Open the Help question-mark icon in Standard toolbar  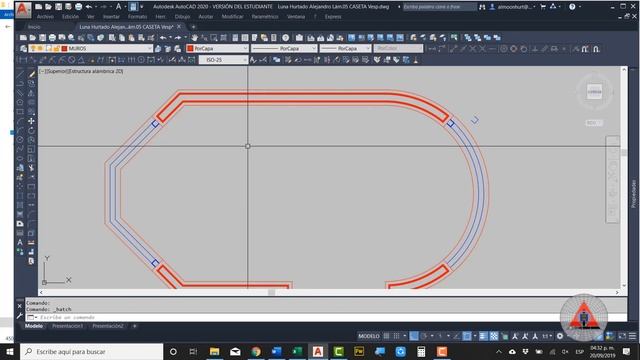286,38
